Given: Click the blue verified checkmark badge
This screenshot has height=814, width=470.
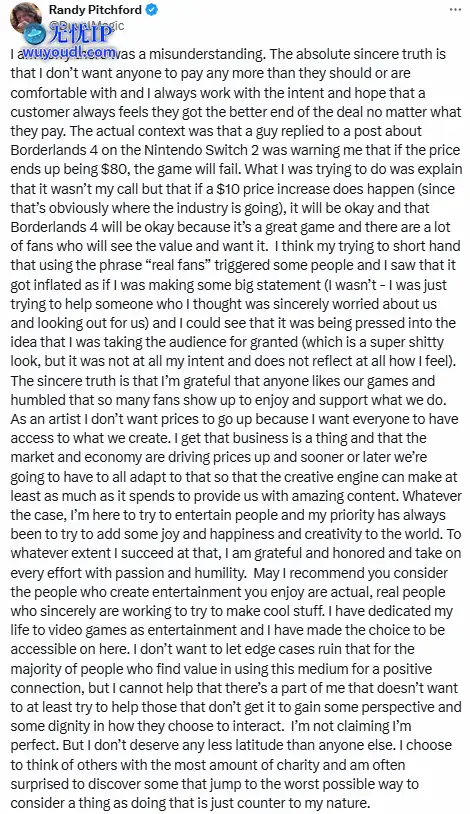Looking at the screenshot, I should (x=152, y=10).
